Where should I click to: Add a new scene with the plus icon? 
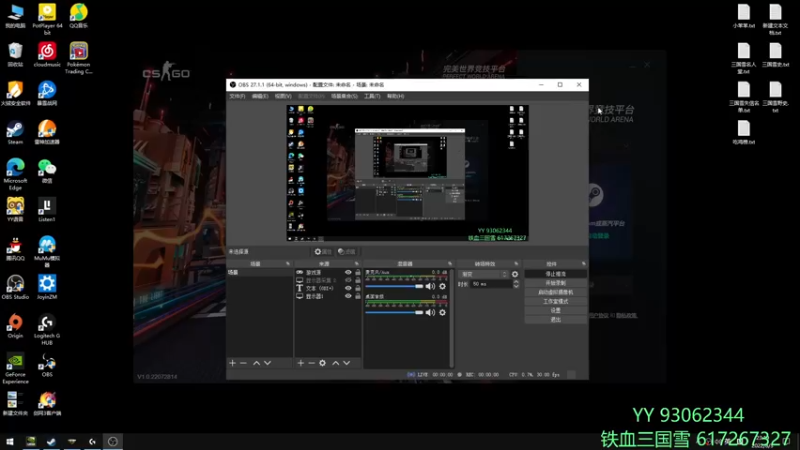(x=233, y=363)
